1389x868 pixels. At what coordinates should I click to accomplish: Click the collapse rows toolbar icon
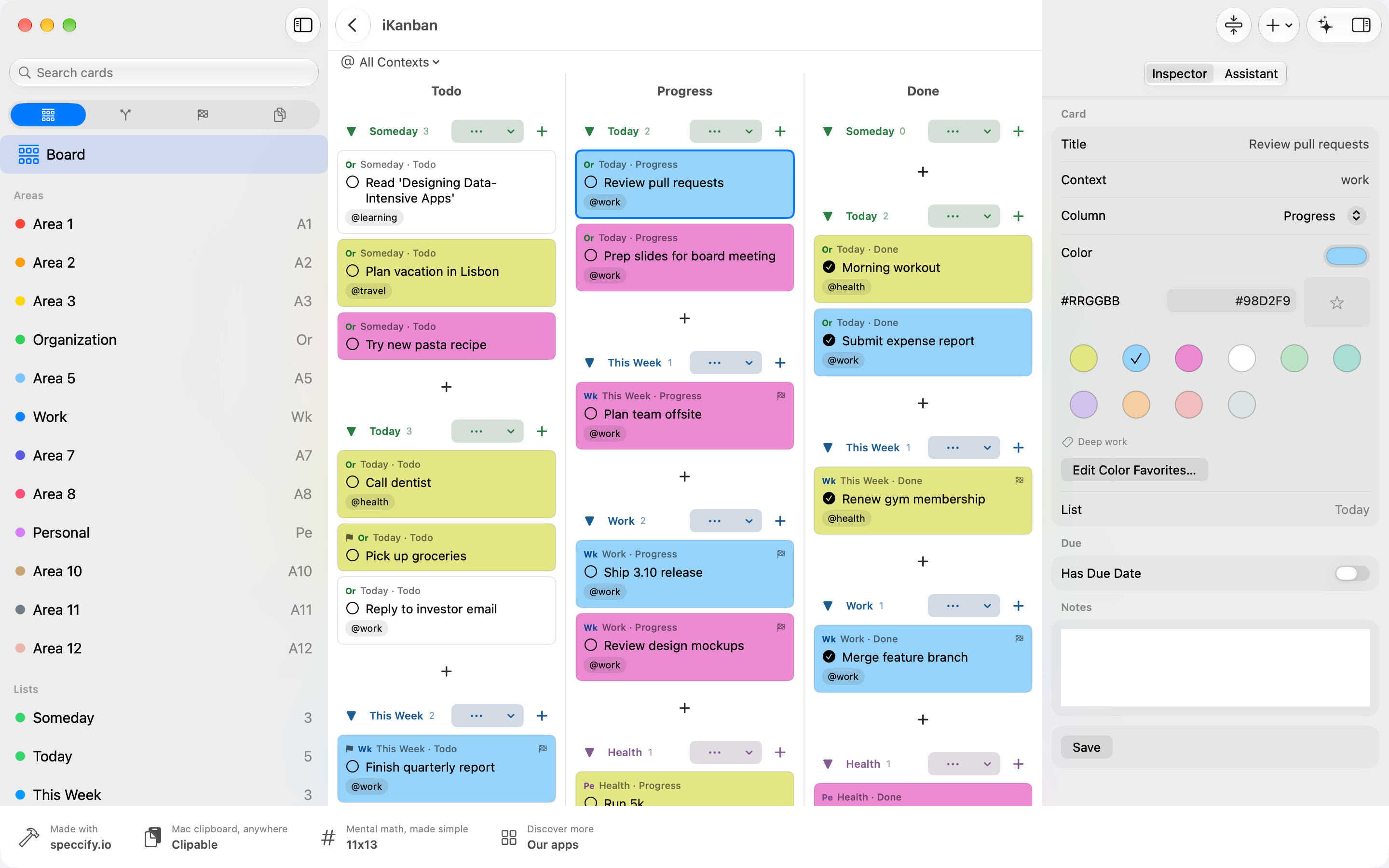(x=1233, y=25)
